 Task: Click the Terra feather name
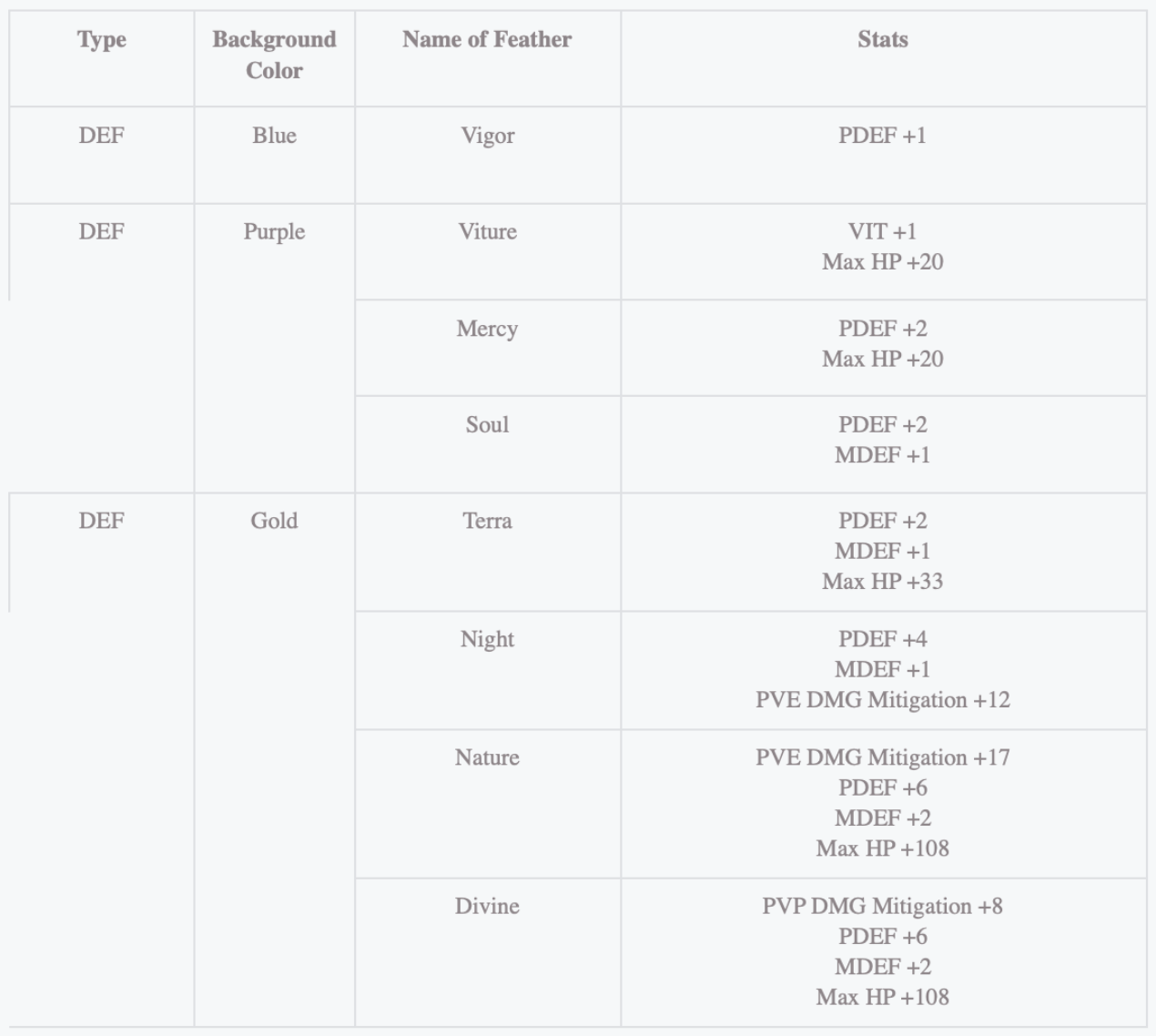487,521
